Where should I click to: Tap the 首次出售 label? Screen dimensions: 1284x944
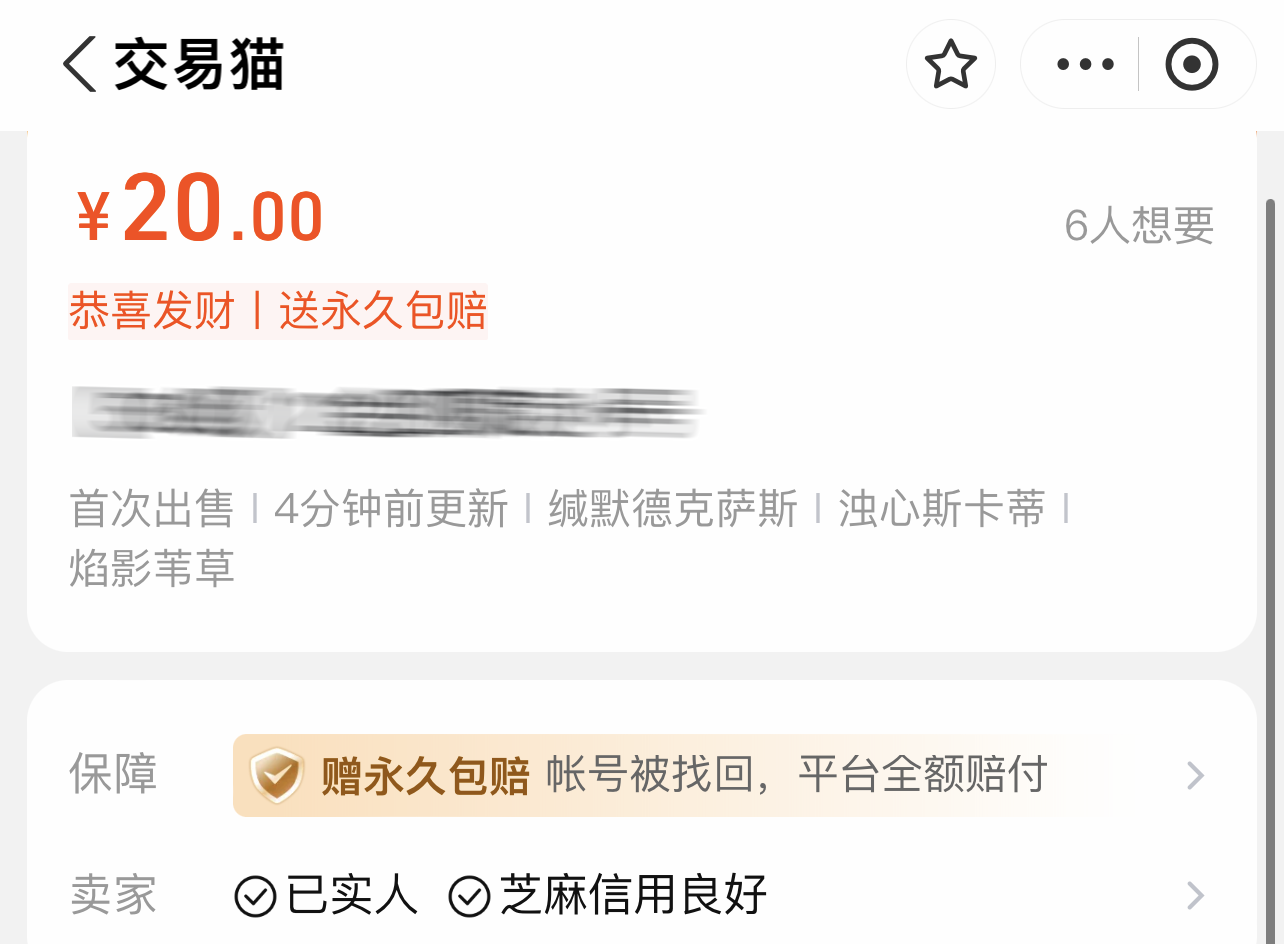click(152, 509)
